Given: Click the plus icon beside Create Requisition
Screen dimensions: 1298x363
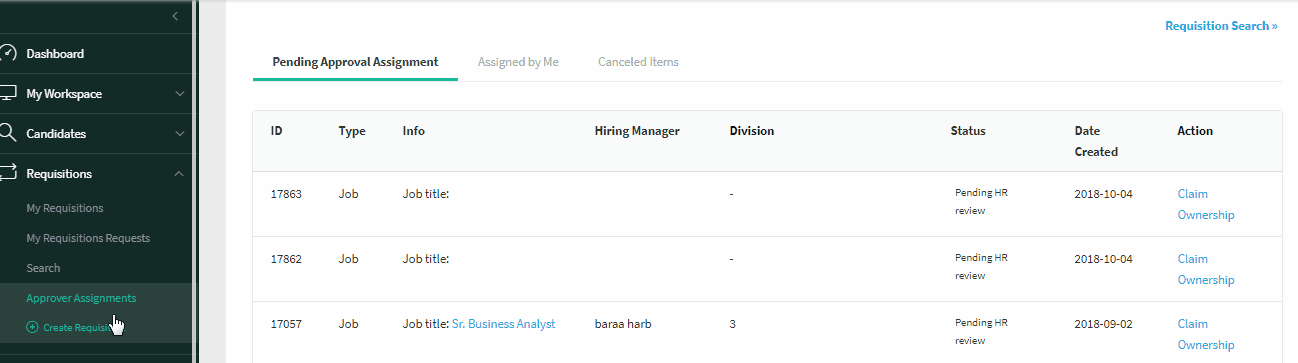Looking at the screenshot, I should click(32, 328).
